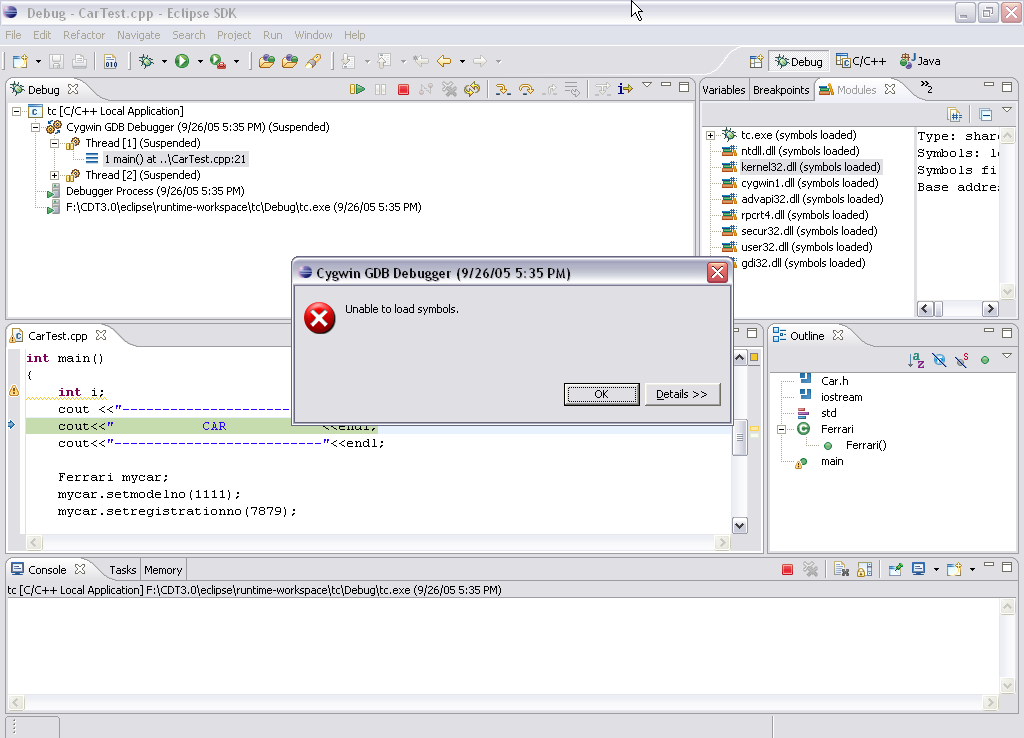Click the Restart icon in Debug view
The image size is (1024, 738).
point(472,89)
